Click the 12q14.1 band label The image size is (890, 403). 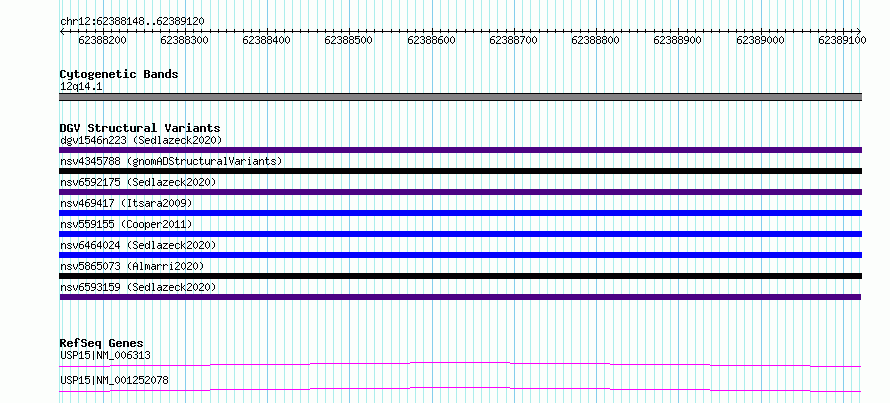click(81, 87)
